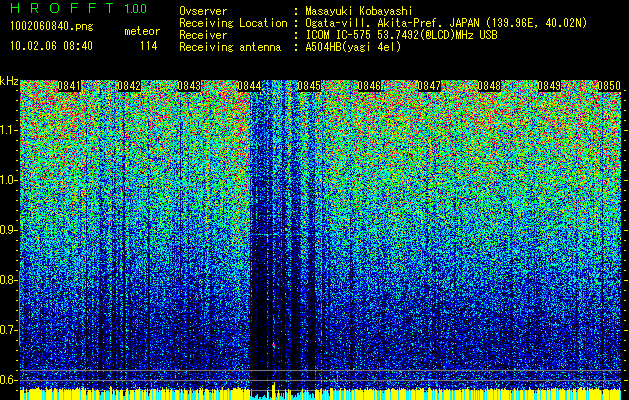The height and width of the screenshot is (400, 629).
Task: Click the HROFFT 1.0.0 title text
Action: pos(78,8)
